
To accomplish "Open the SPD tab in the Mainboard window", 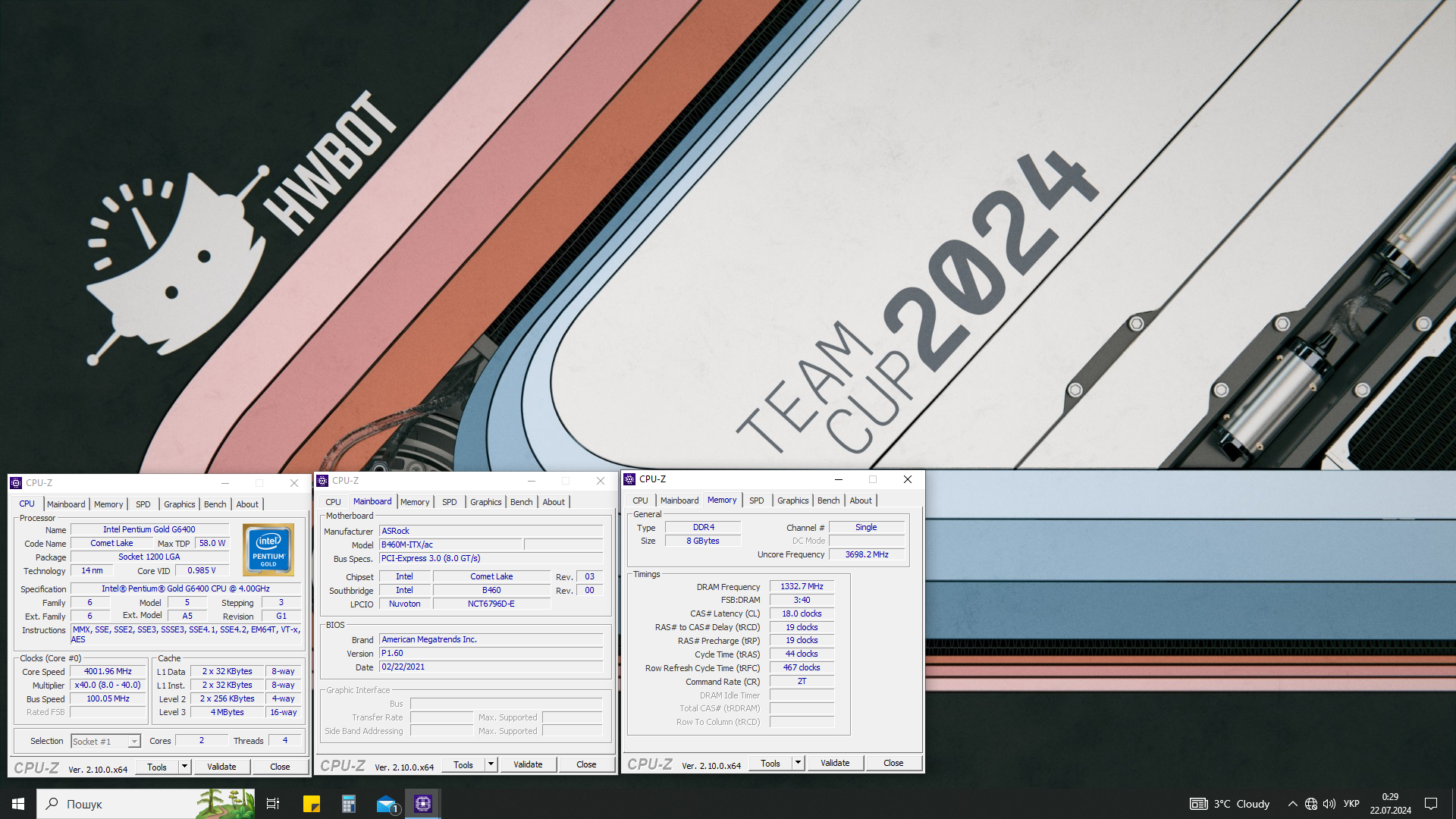I will coord(450,502).
